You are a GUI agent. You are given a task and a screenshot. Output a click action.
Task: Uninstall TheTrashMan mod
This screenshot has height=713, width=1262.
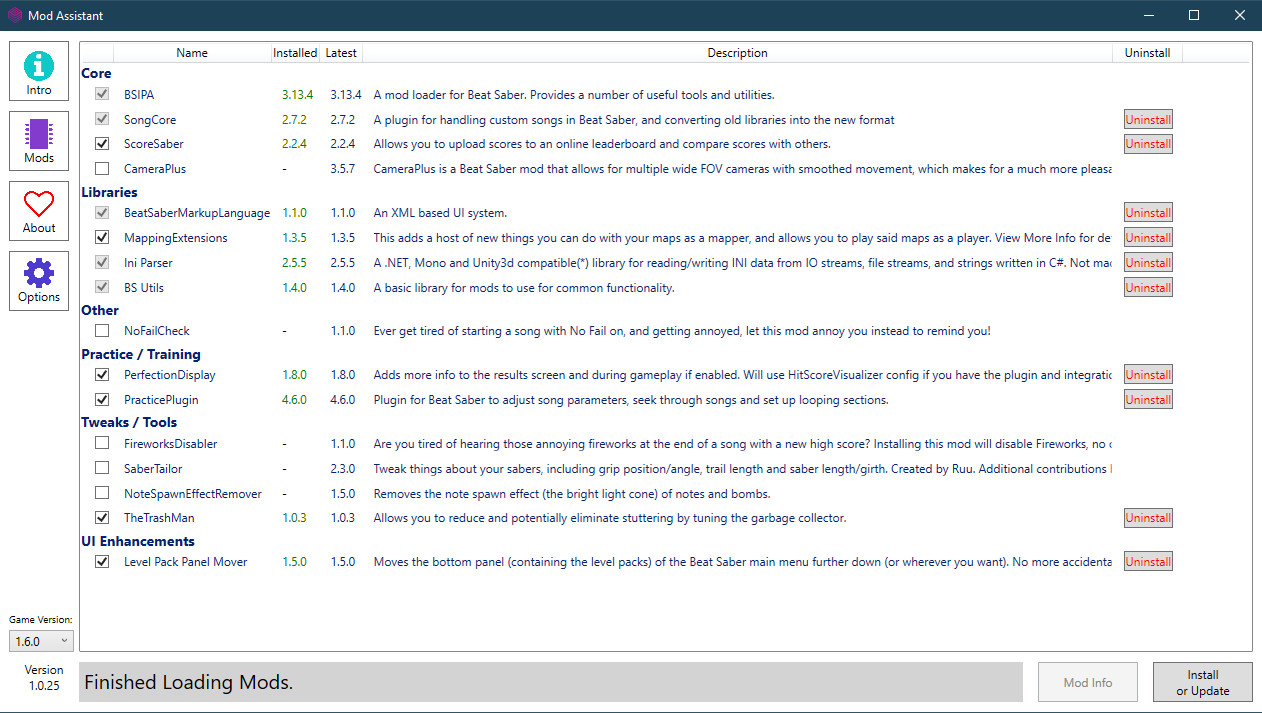point(1148,518)
